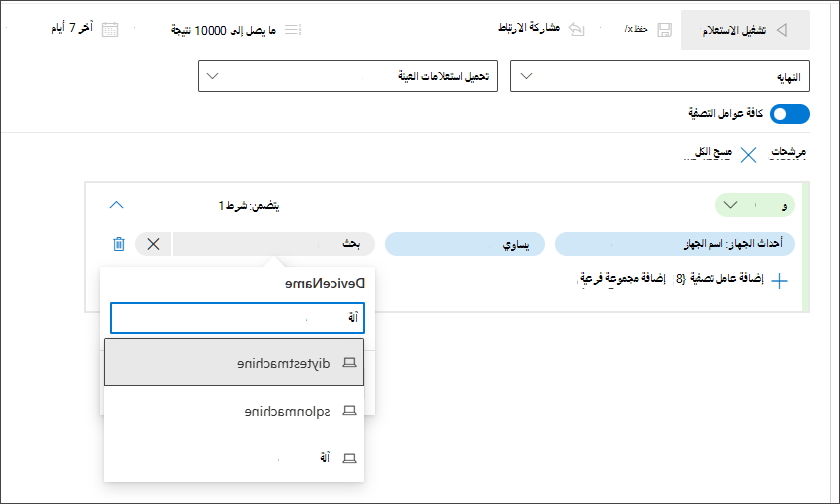Open the load sample queries dropdown
Screen dimensions: 840x504
coord(348,76)
